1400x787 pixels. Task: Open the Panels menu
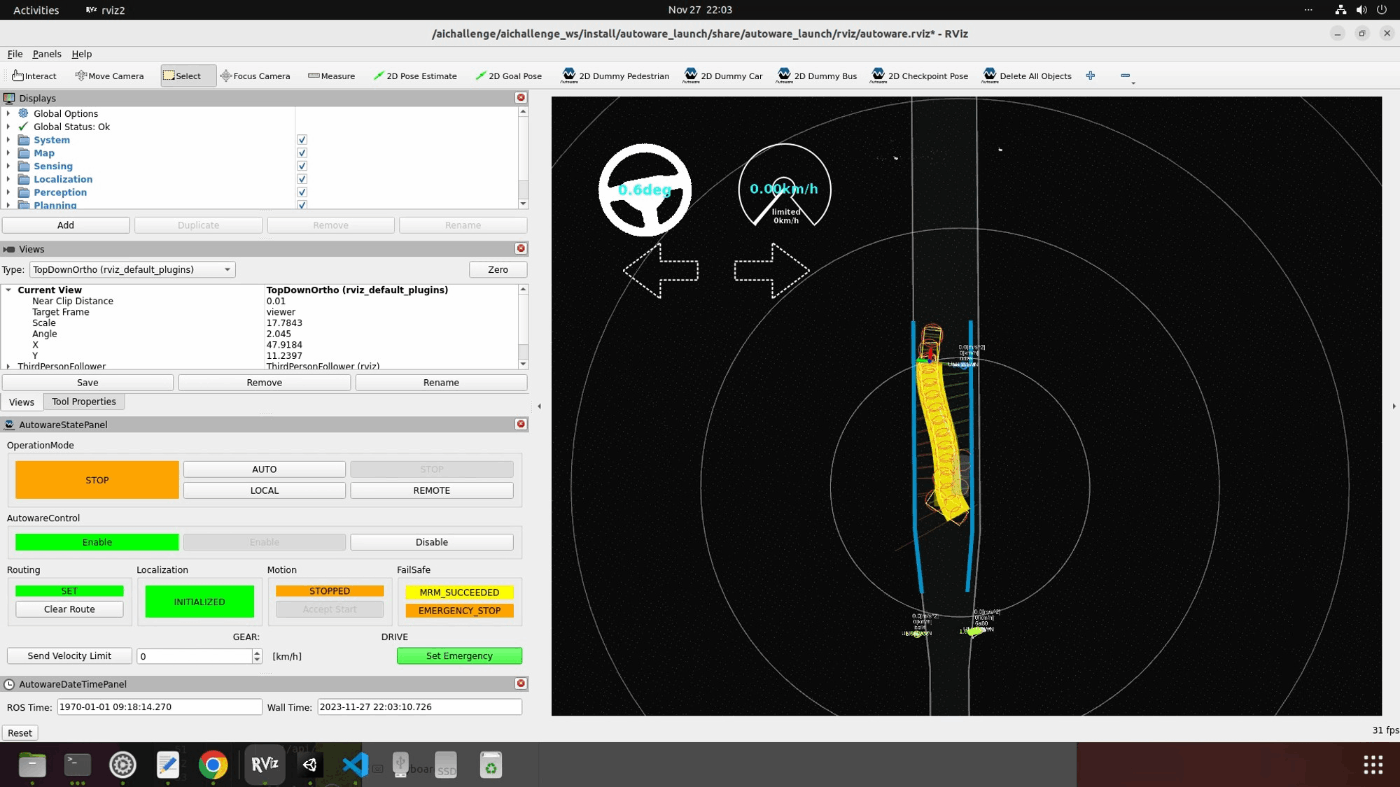point(47,54)
